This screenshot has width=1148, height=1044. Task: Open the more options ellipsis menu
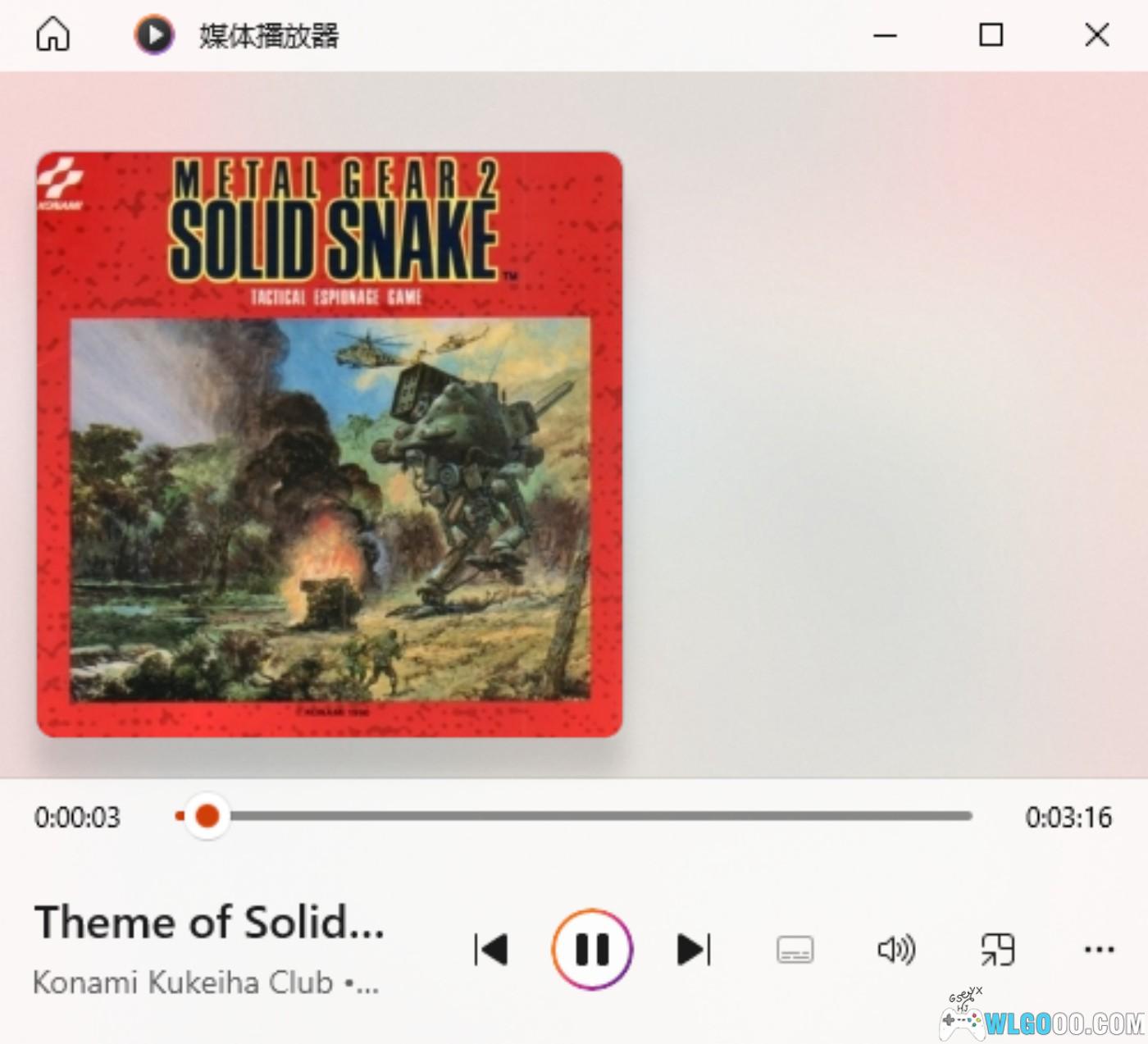coord(1099,950)
